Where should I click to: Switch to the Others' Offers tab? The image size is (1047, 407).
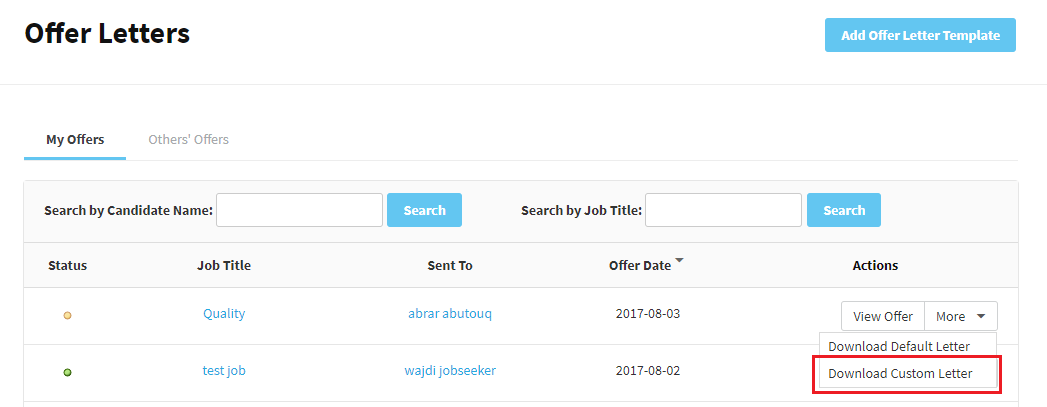coord(188,139)
